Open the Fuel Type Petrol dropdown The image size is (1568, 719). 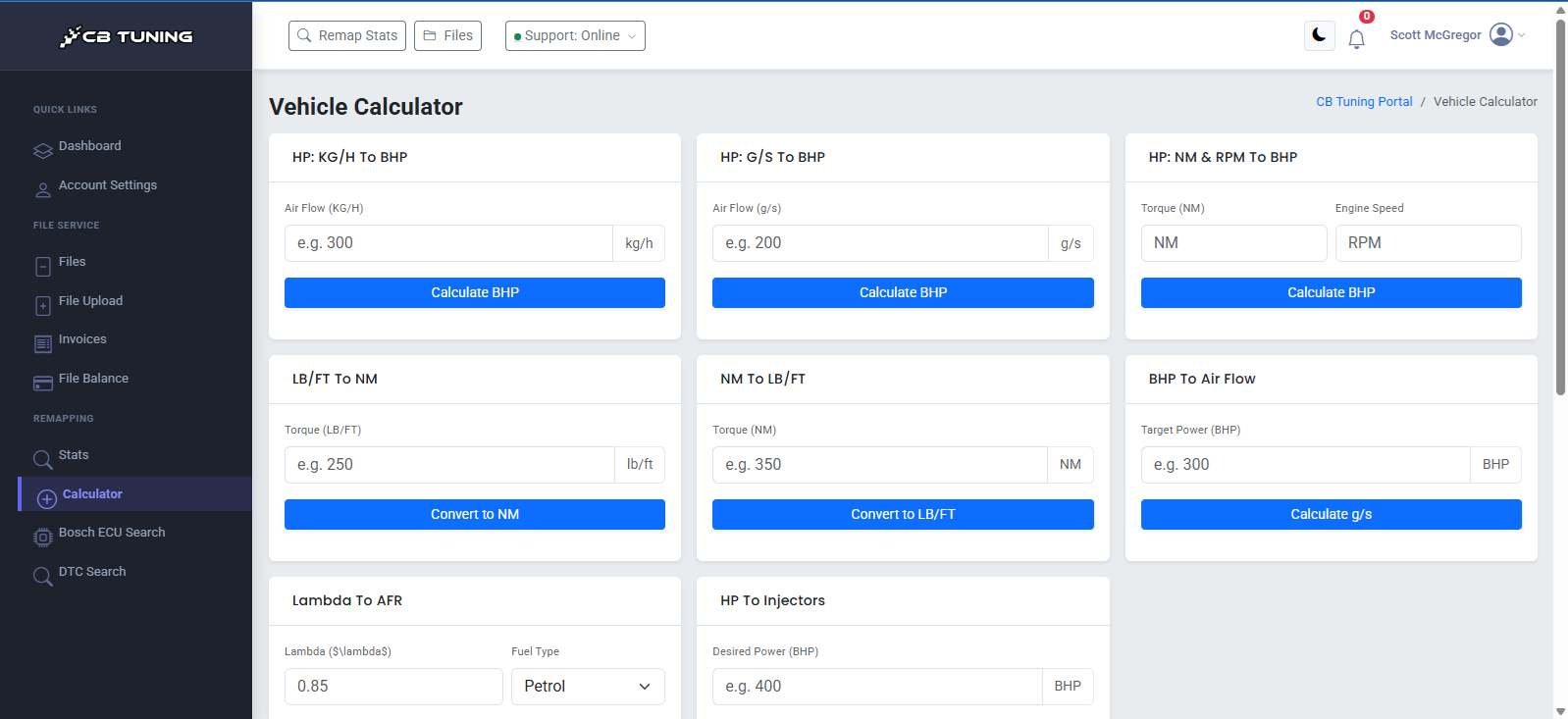pyautogui.click(x=588, y=687)
